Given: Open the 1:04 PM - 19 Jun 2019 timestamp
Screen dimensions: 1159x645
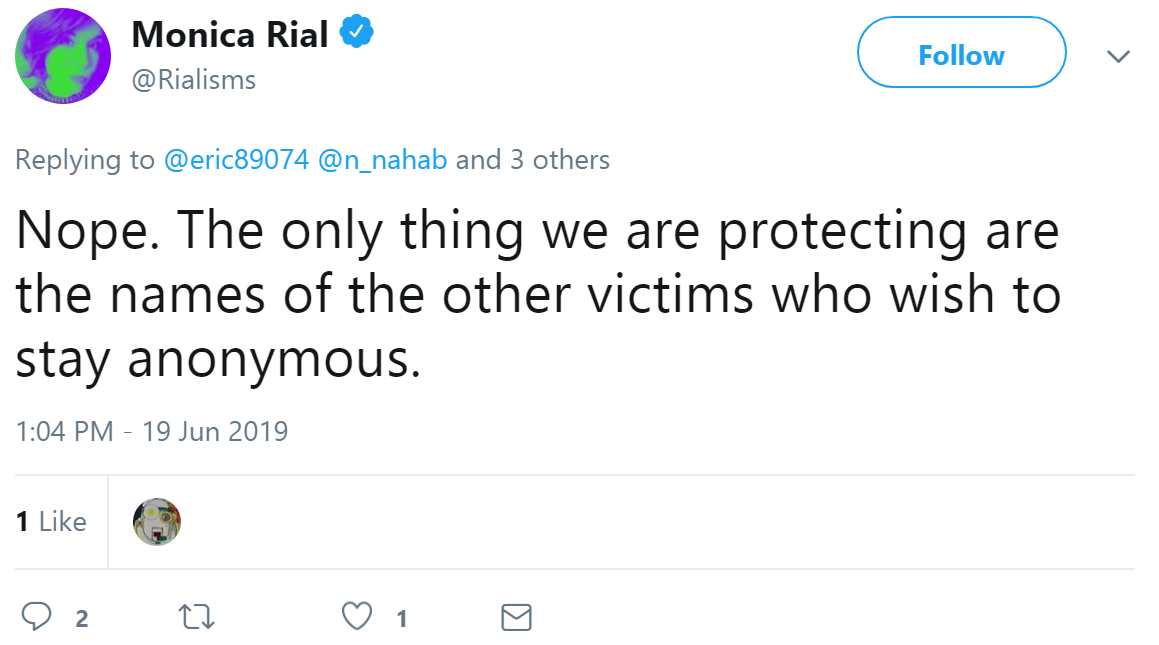Looking at the screenshot, I should coord(152,431).
